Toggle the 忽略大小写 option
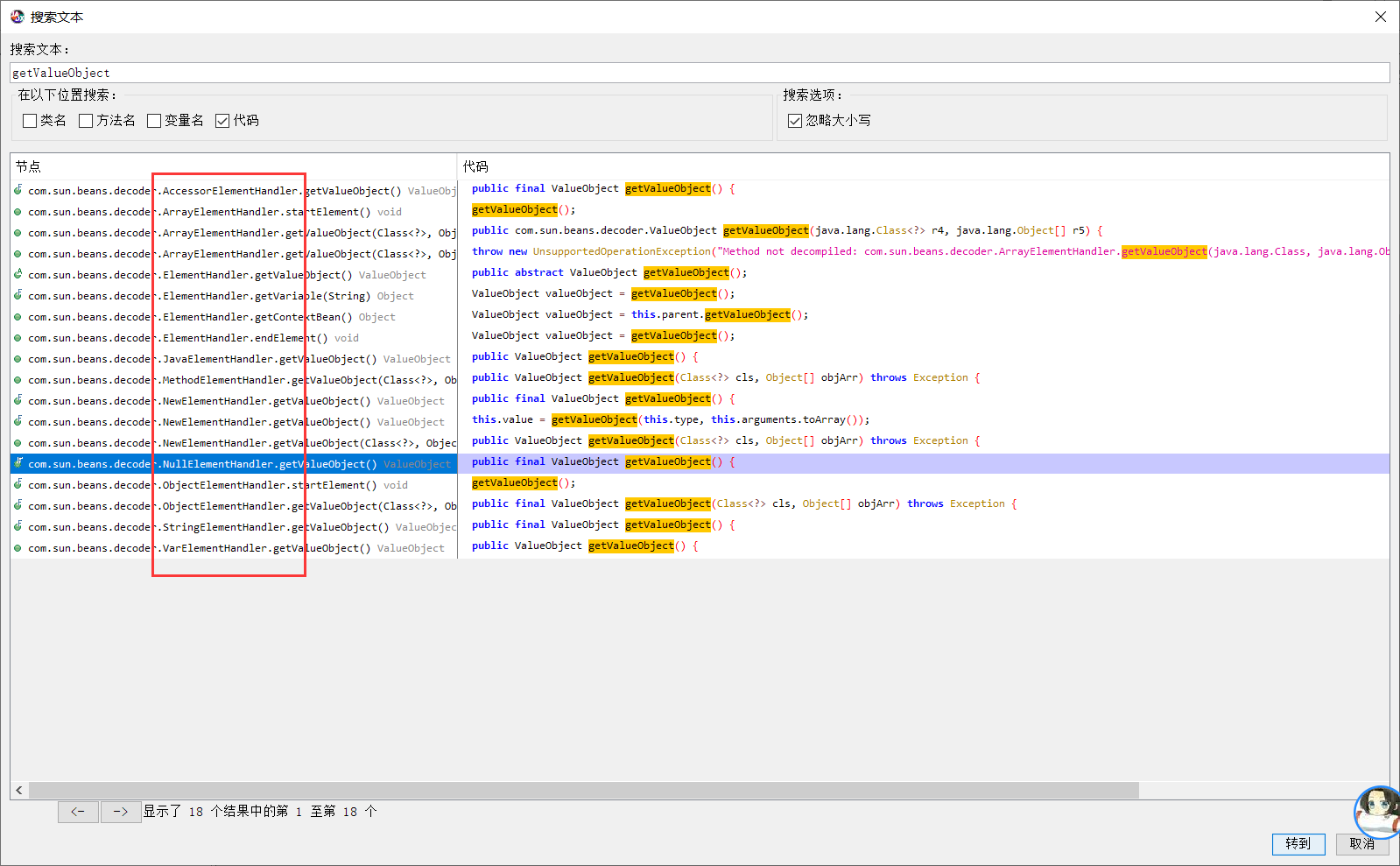Viewport: 1400px width, 866px height. coord(795,121)
